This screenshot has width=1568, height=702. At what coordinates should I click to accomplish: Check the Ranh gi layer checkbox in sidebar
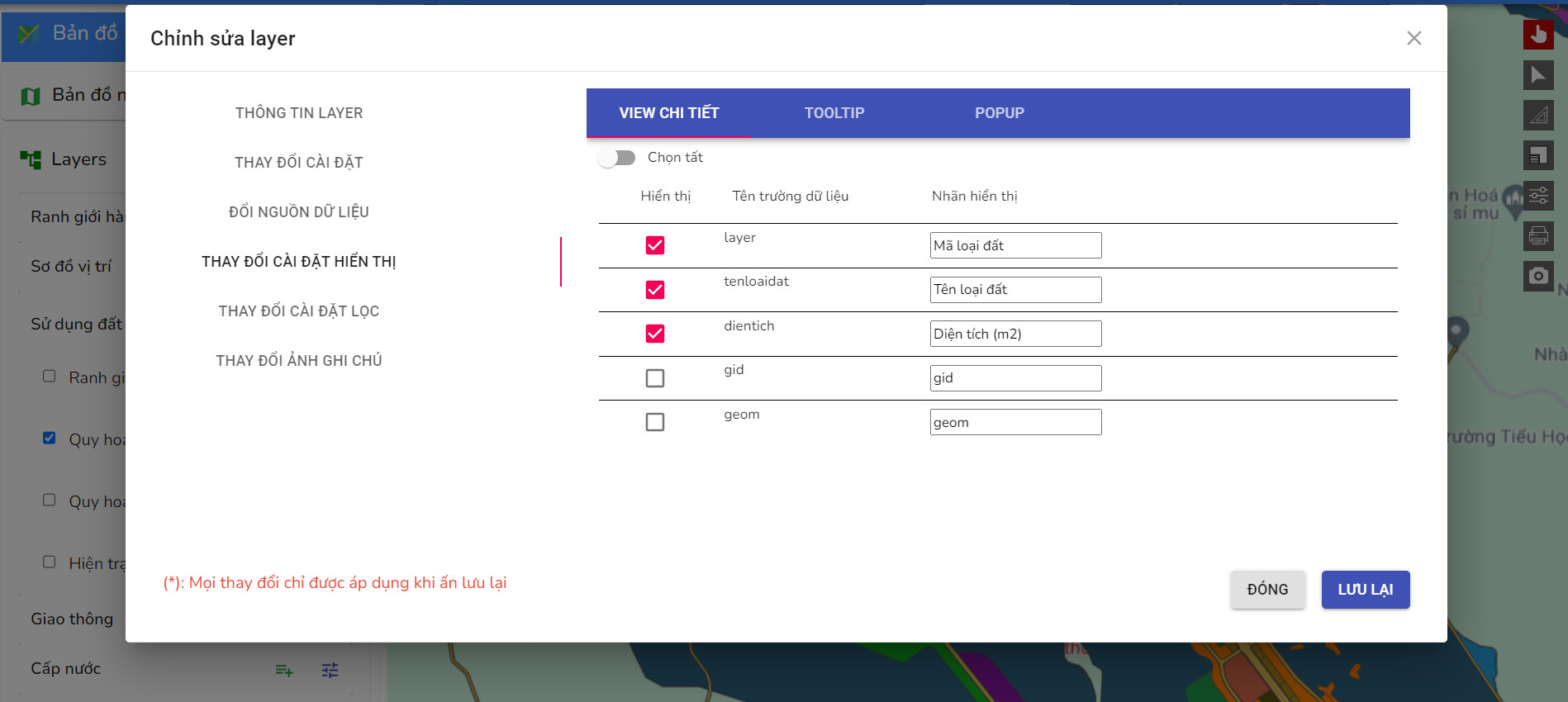coord(50,377)
